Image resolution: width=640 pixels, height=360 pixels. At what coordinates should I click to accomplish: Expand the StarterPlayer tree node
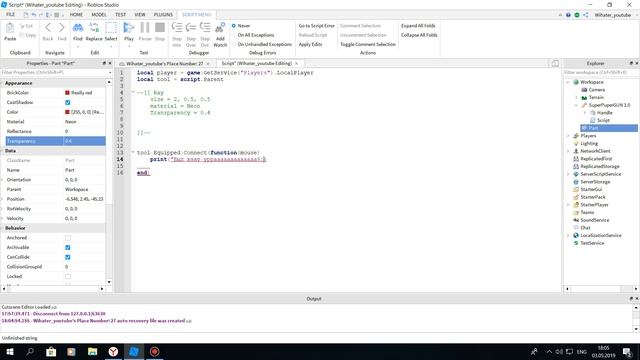(x=568, y=204)
